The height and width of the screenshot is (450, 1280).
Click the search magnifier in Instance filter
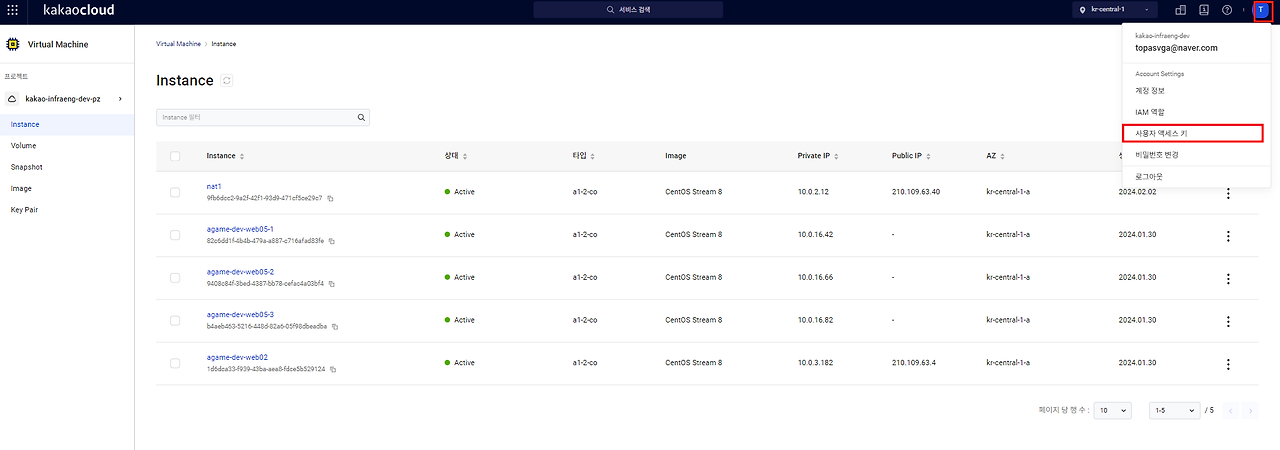[x=362, y=117]
